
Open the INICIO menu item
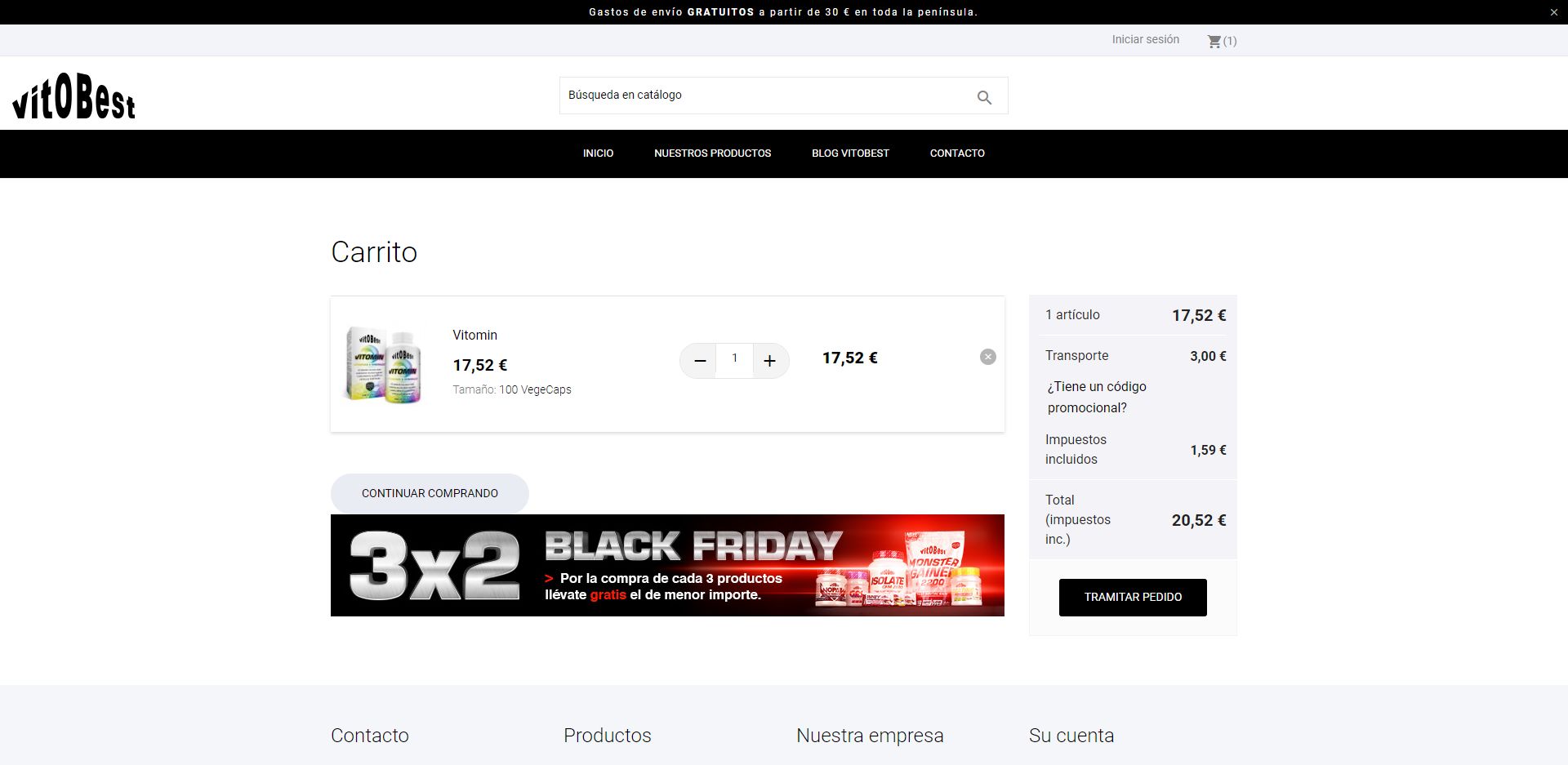click(x=598, y=153)
